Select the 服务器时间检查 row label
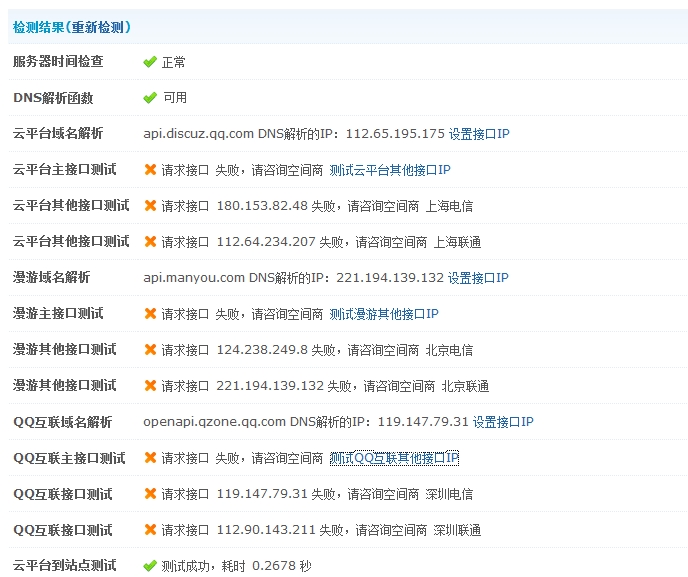 (58, 61)
